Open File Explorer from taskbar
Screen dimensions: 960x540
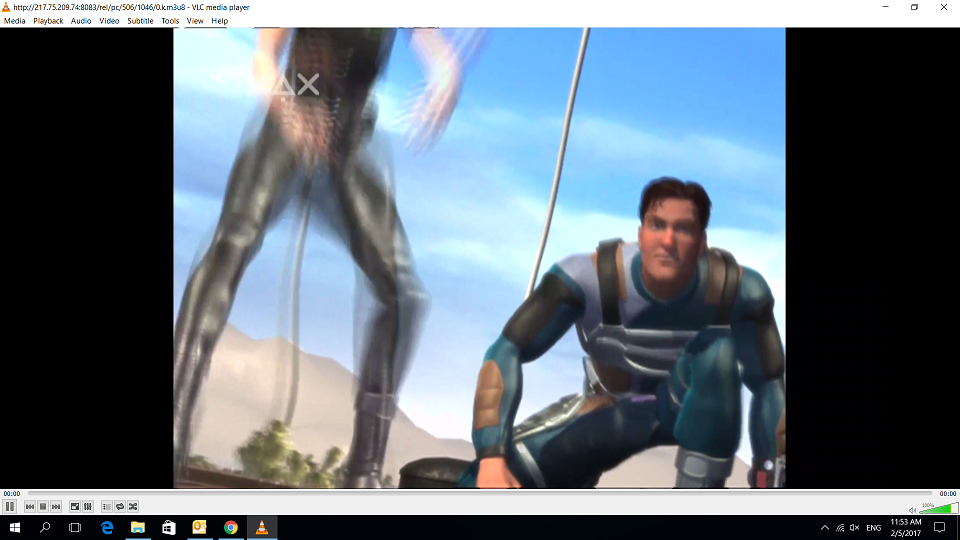tap(138, 527)
